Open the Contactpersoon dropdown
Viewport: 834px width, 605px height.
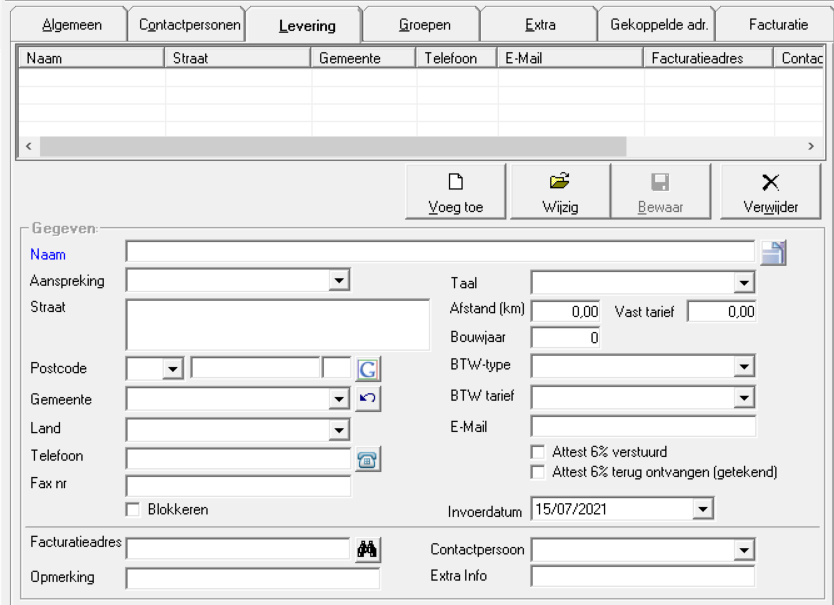click(744, 550)
